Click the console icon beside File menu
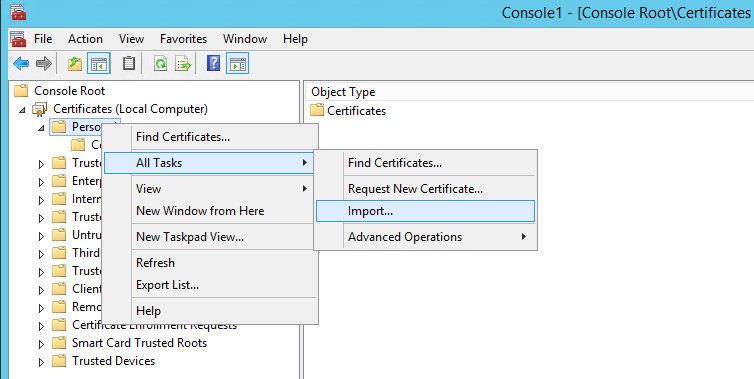The width and height of the screenshot is (754, 379). coord(18,38)
